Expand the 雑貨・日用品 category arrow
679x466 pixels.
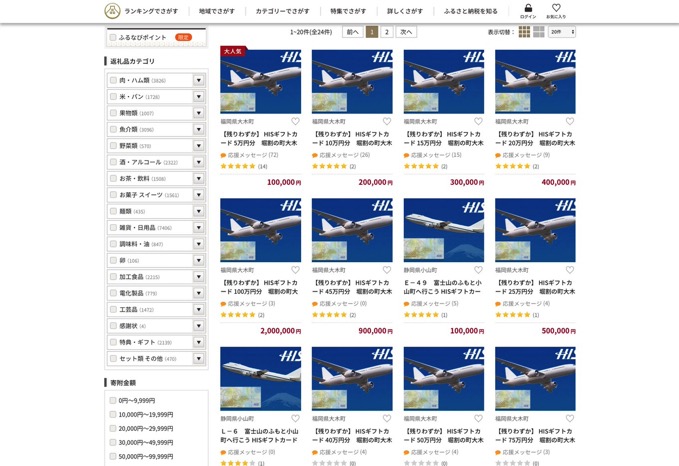[x=199, y=227]
